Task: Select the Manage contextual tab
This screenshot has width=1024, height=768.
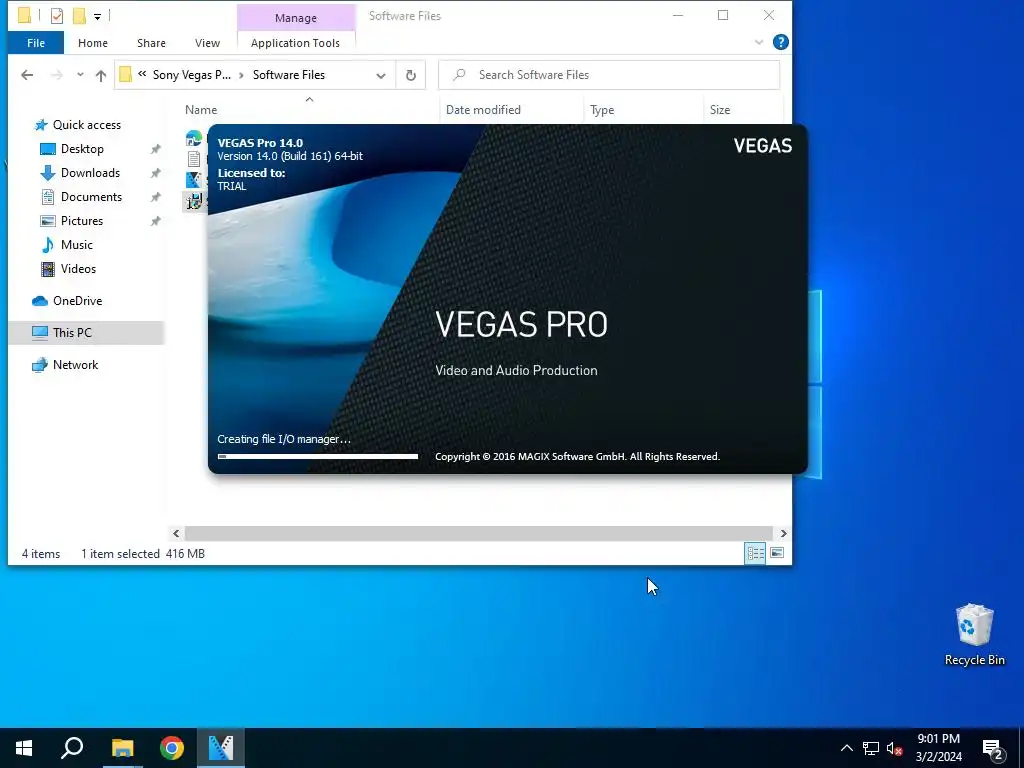Action: (296, 18)
